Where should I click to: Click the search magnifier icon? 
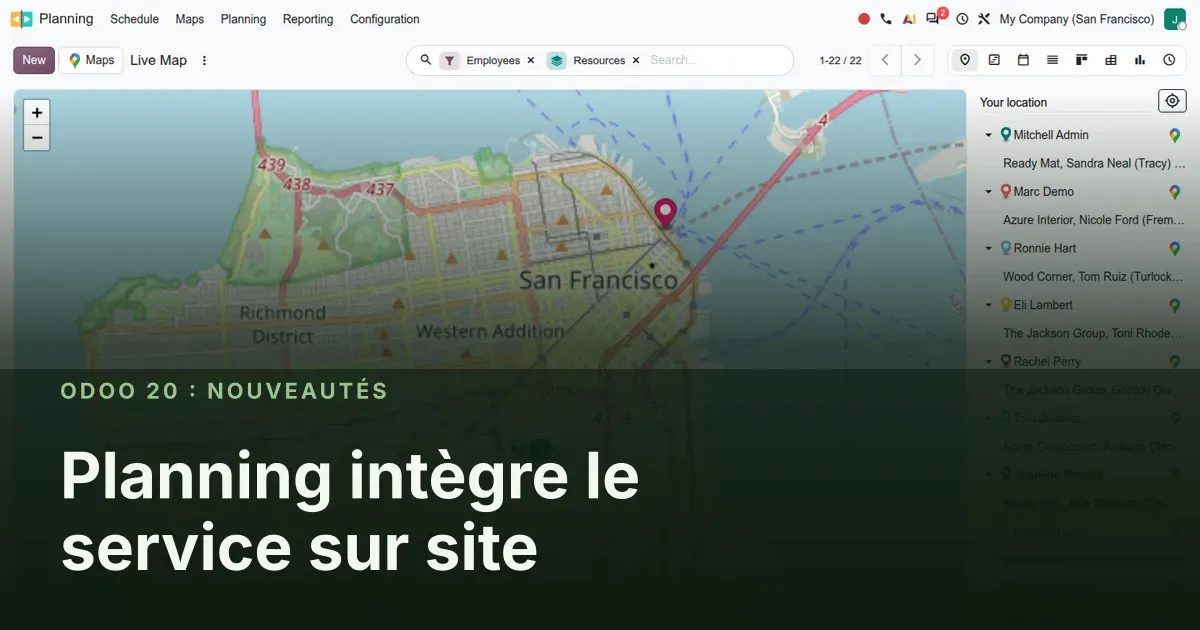(x=426, y=60)
